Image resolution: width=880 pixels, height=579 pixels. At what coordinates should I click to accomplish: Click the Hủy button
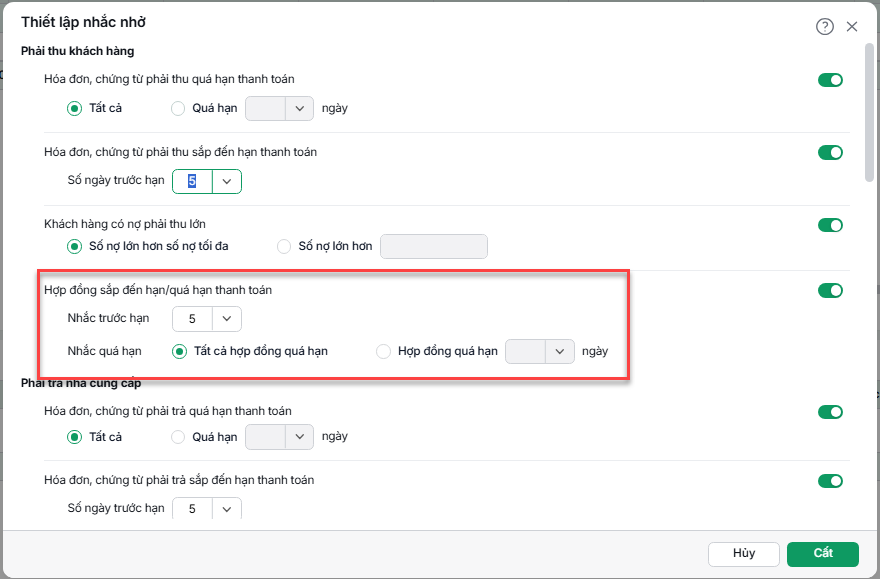[x=744, y=554]
